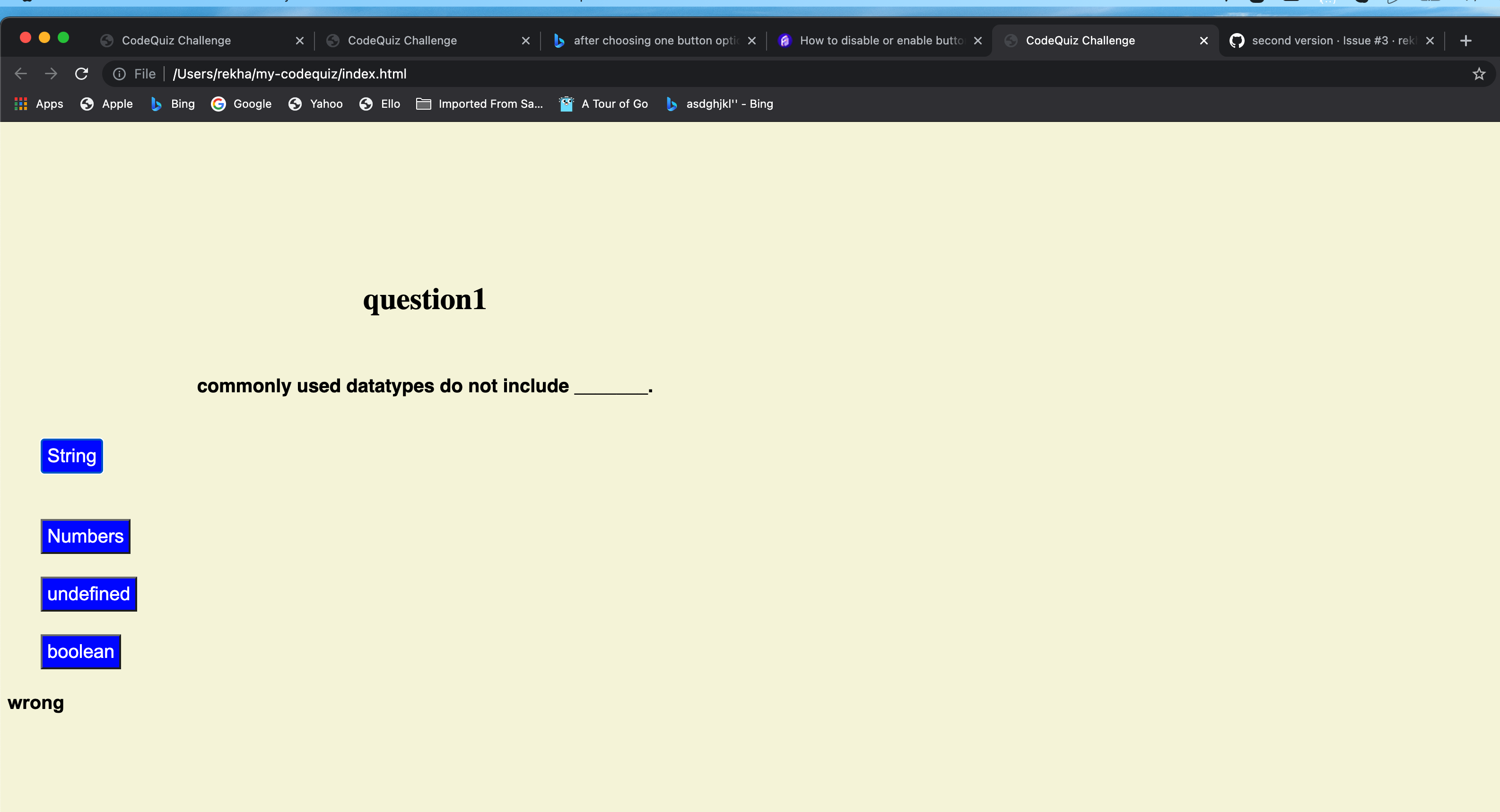Open the Yahoo bookmark
The width and height of the screenshot is (1500, 812).
click(315, 104)
